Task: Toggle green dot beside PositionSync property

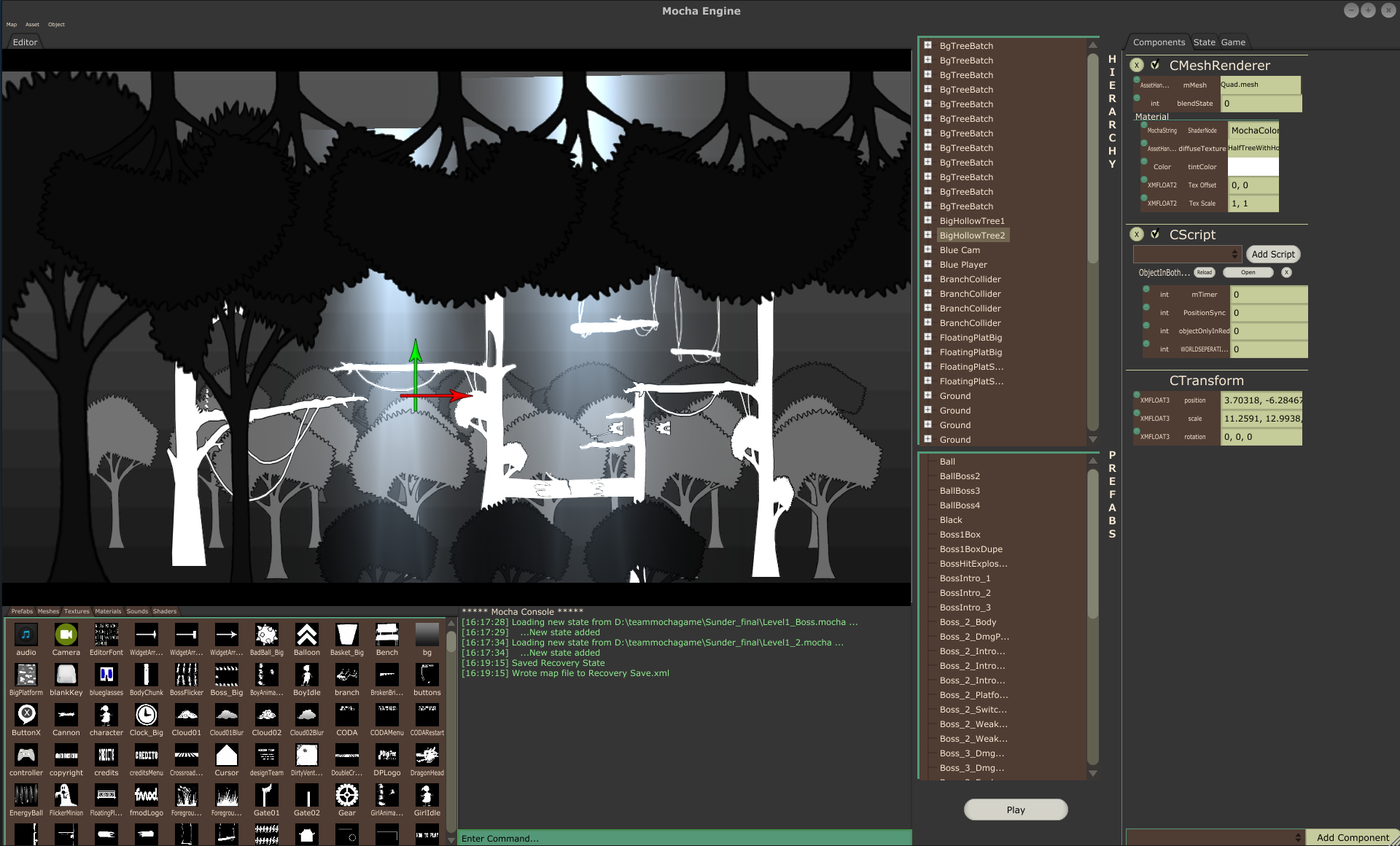Action: (x=1146, y=307)
